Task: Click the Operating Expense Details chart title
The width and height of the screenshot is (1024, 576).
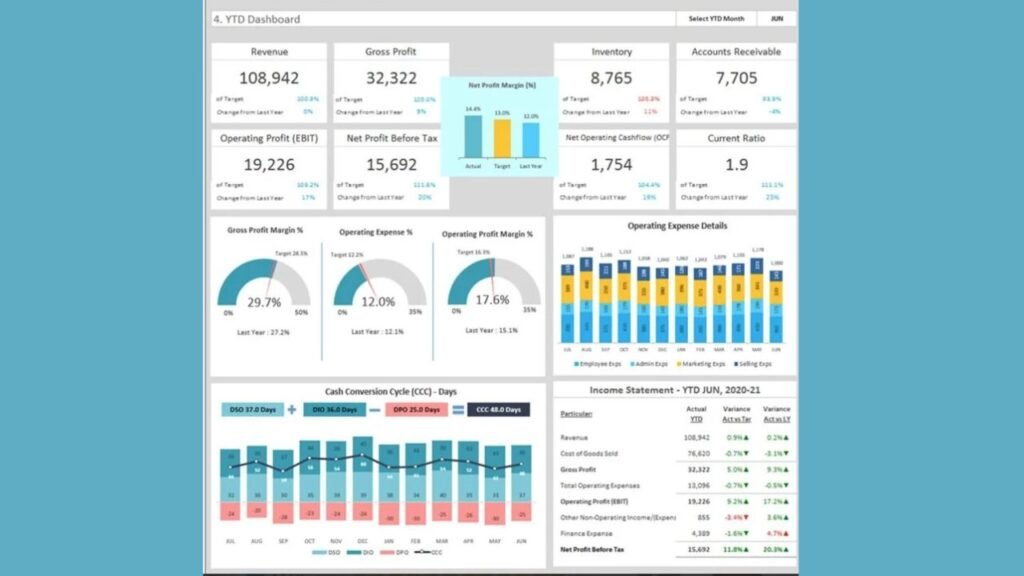Action: (677, 226)
